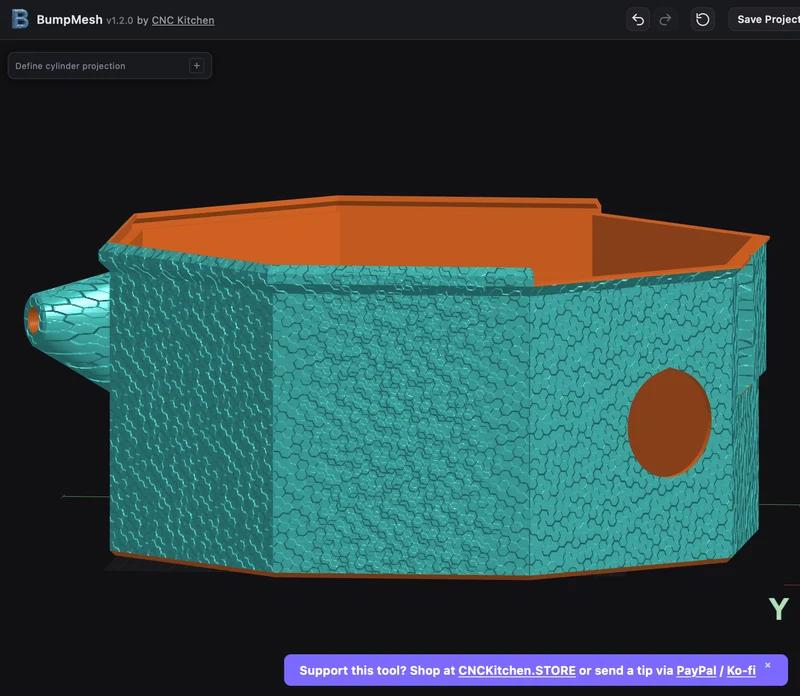Click the circular reset icon
Screen dimensions: 800x696
703,20
